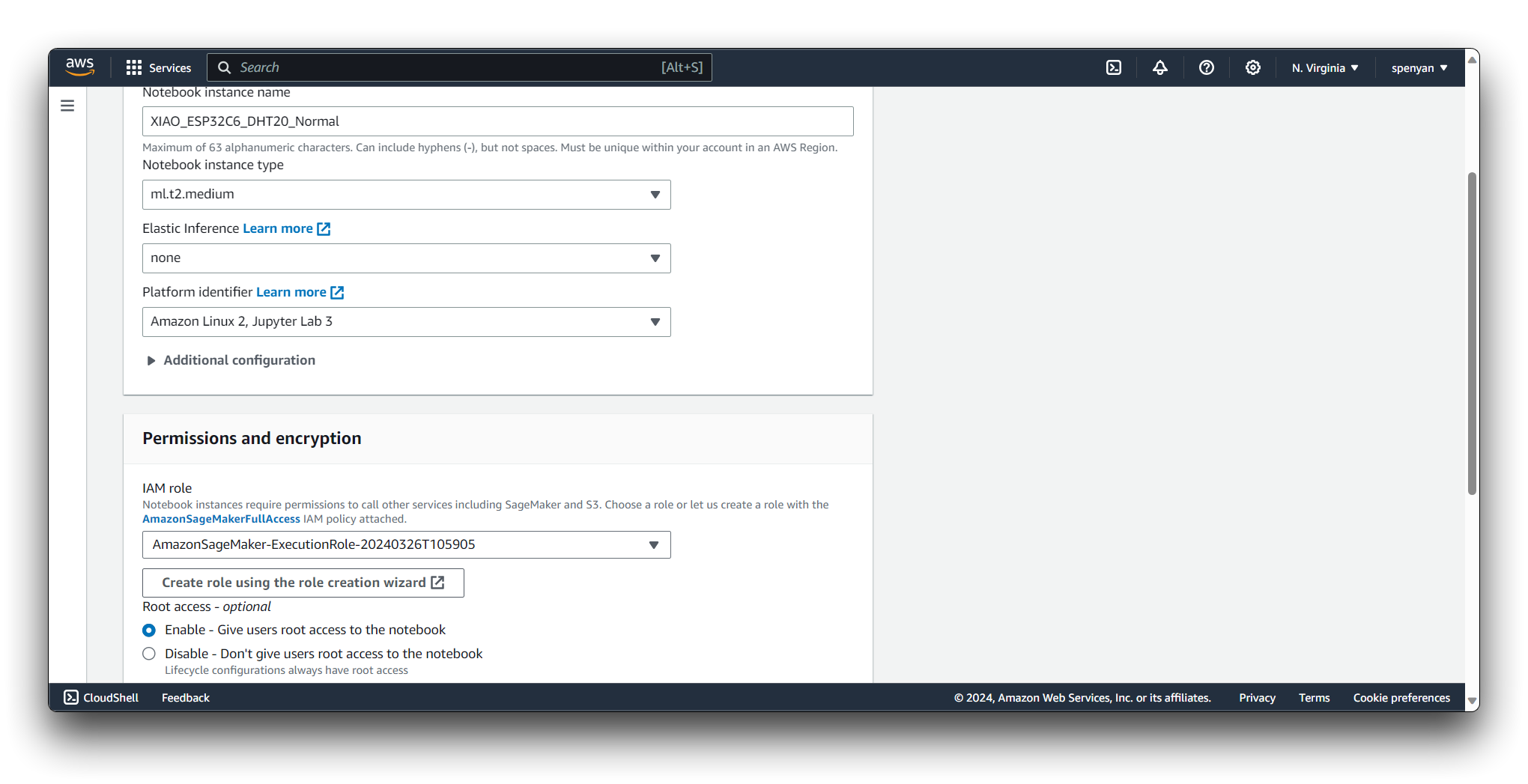Open the notifications bell

tap(1159, 67)
